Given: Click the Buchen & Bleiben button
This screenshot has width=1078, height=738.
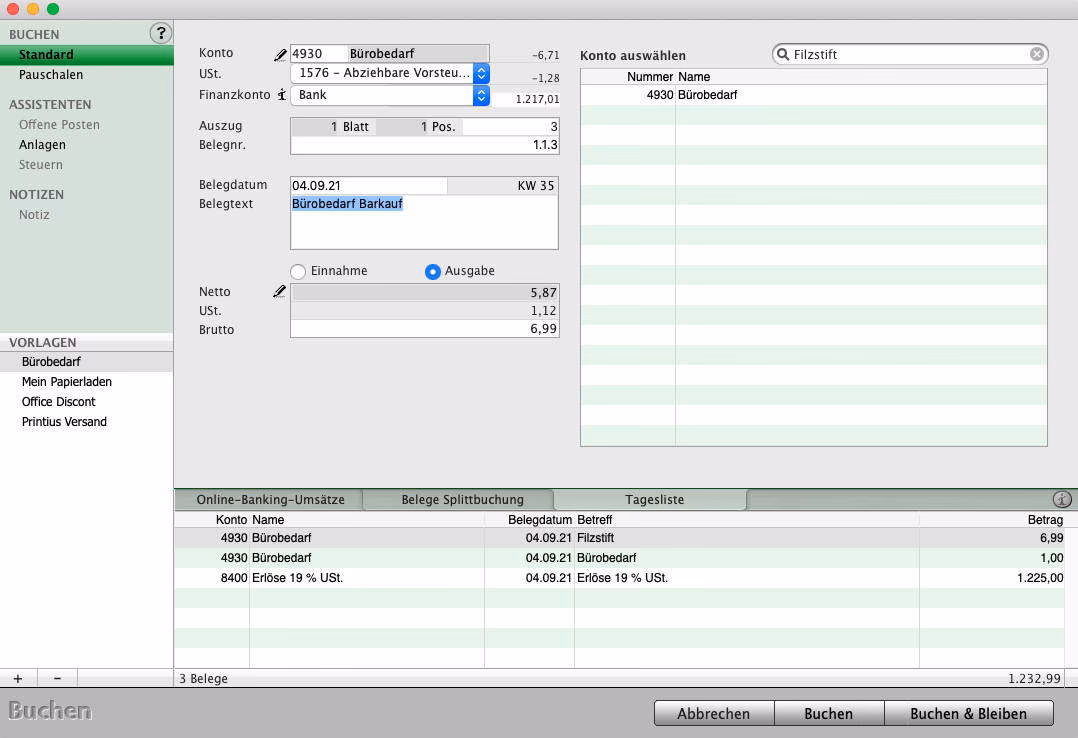Looking at the screenshot, I should tap(968, 713).
